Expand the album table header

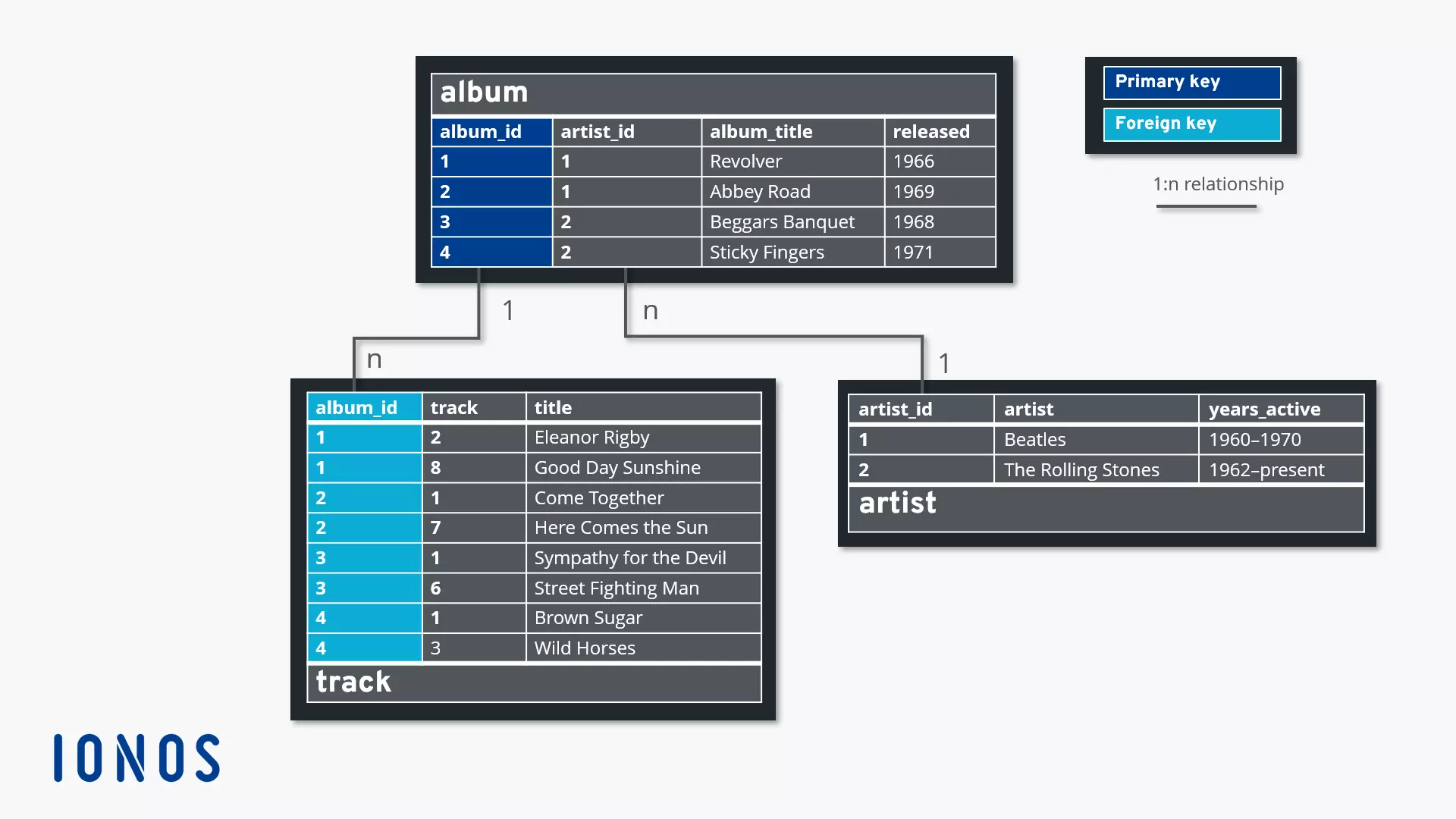pos(712,91)
